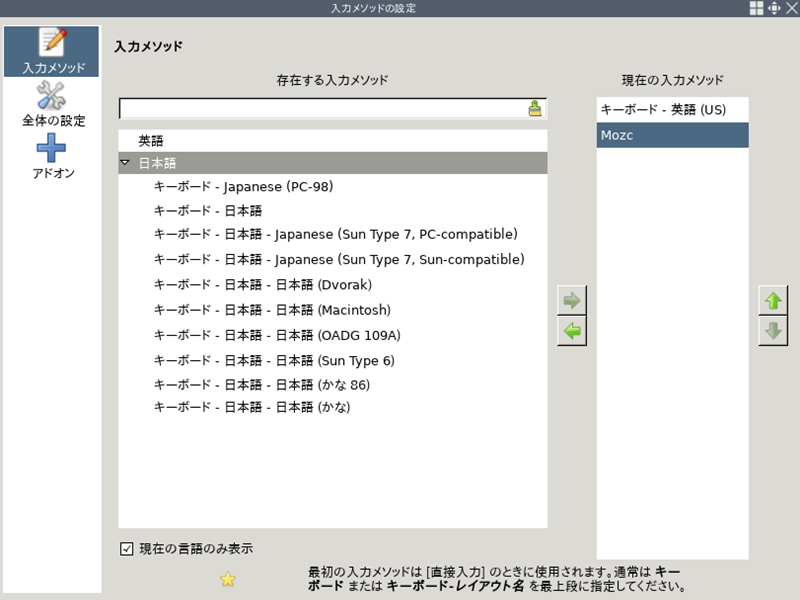Click the input method search field
This screenshot has width=800, height=600.
(x=320, y=109)
